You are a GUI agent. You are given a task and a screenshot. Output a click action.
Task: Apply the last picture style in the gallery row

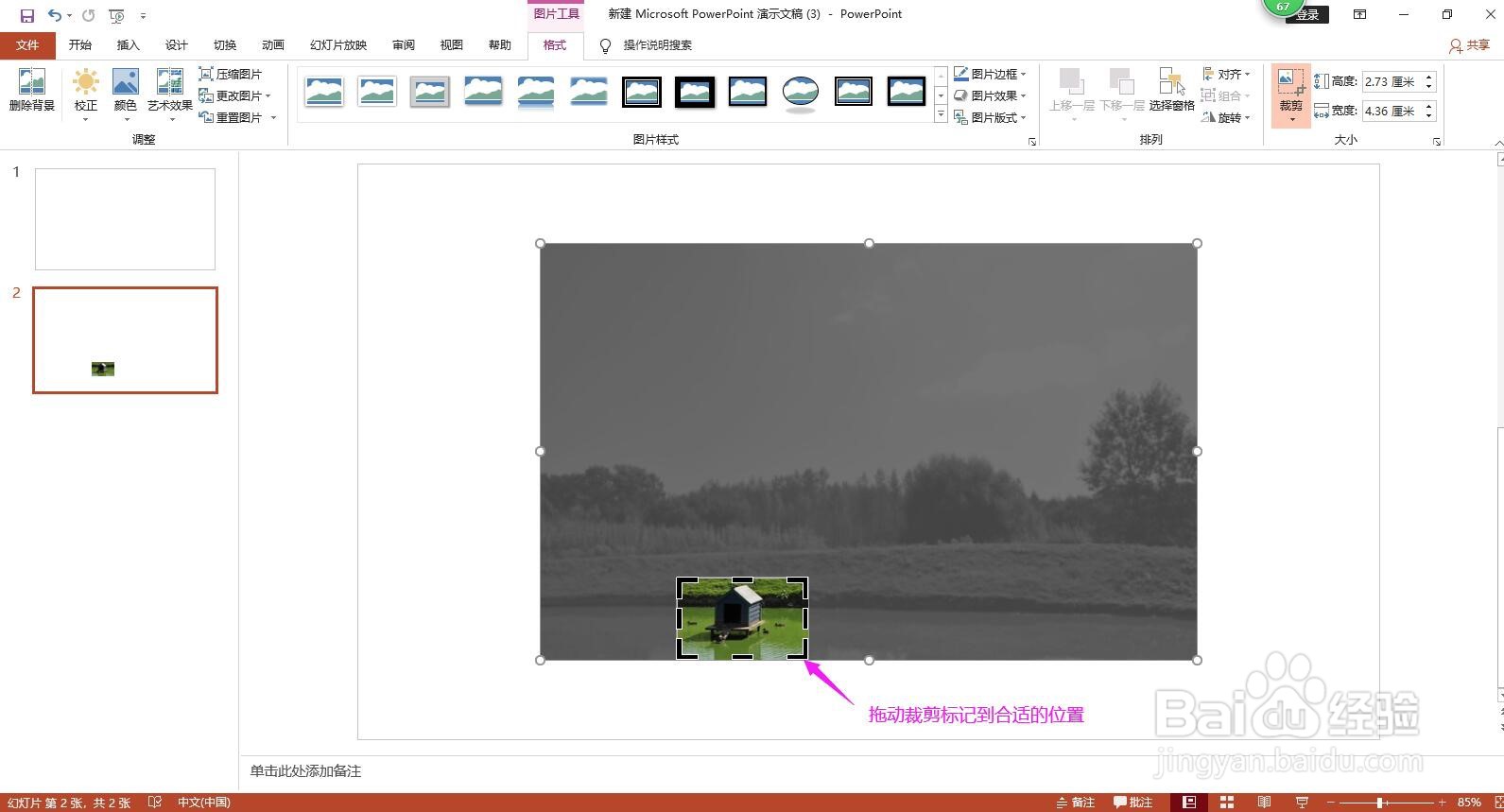(x=907, y=92)
